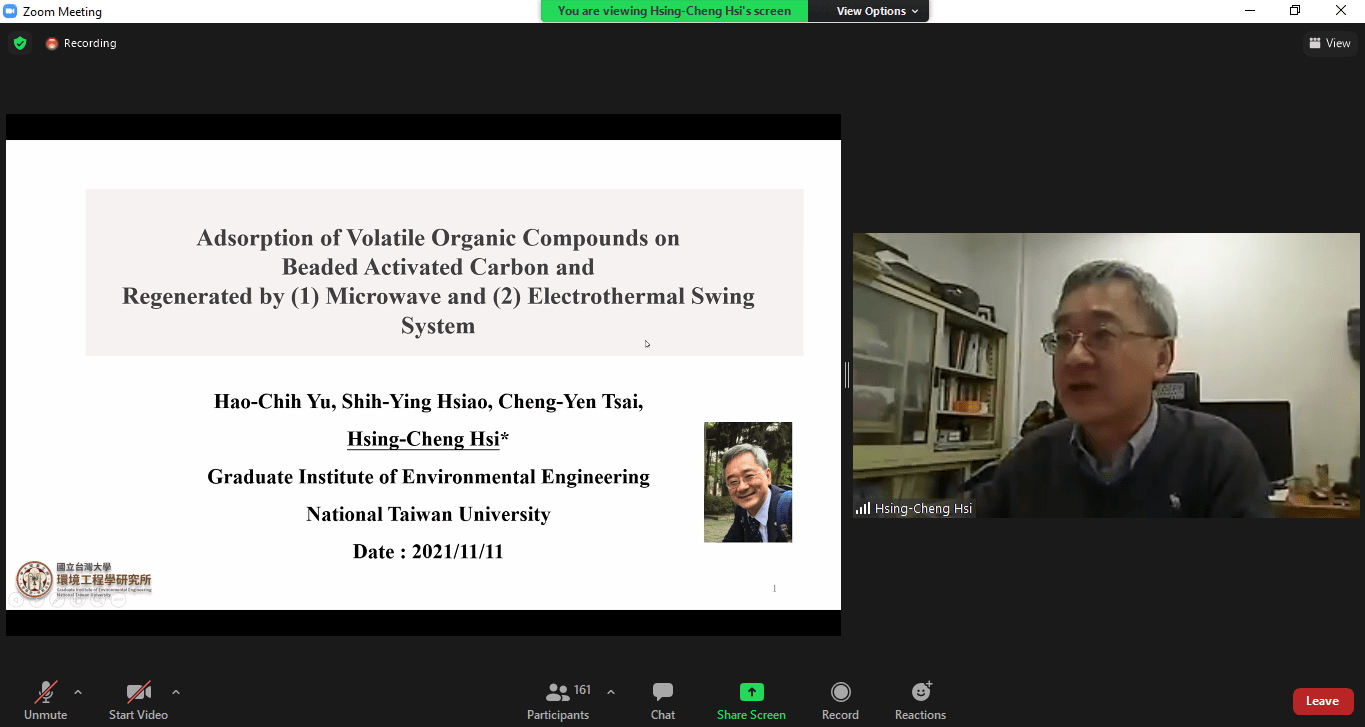Leave the meeting
The image size is (1365, 727).
pyautogui.click(x=1322, y=701)
